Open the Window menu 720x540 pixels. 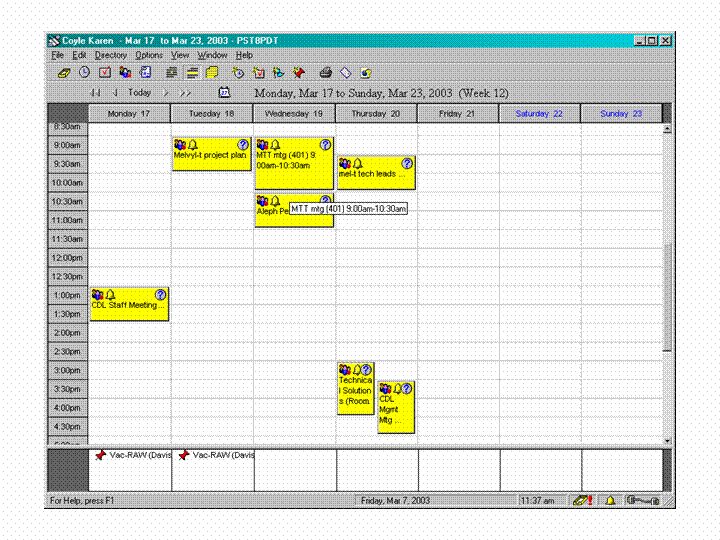click(x=212, y=55)
